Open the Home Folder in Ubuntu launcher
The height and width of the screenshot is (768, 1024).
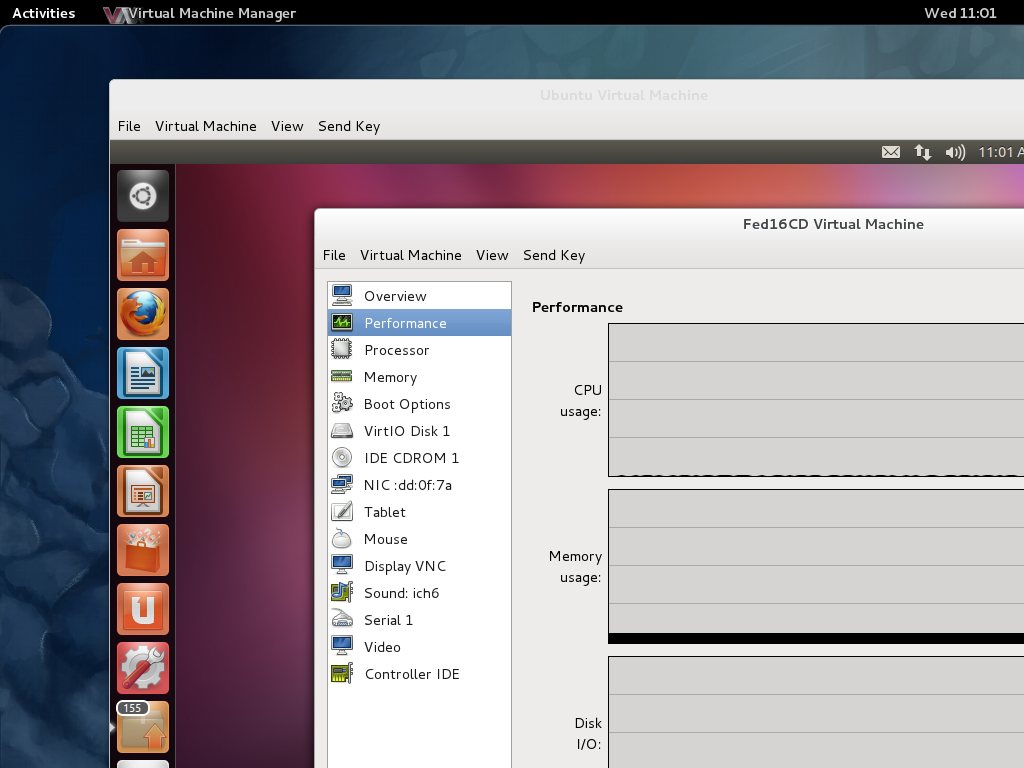(143, 255)
